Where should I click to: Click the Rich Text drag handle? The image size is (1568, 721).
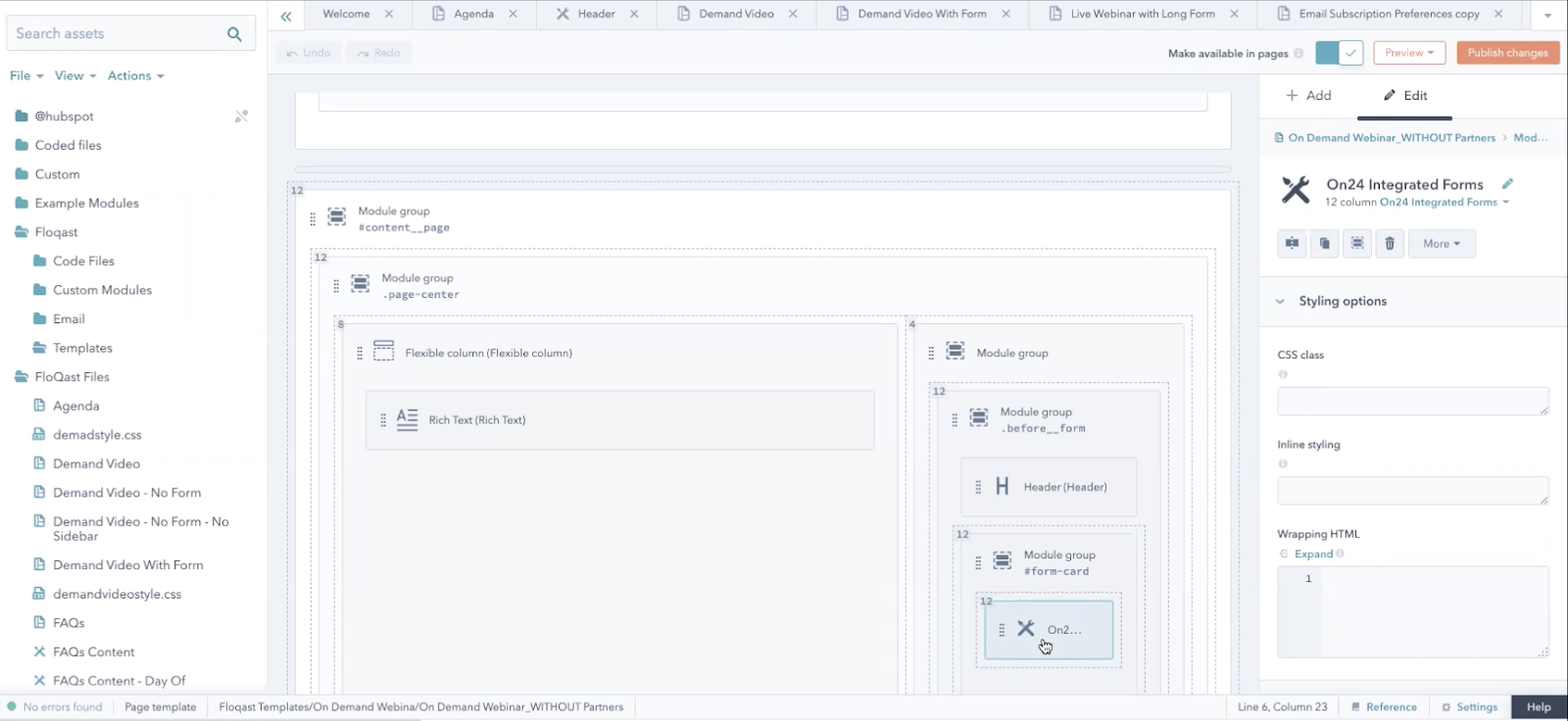[383, 420]
